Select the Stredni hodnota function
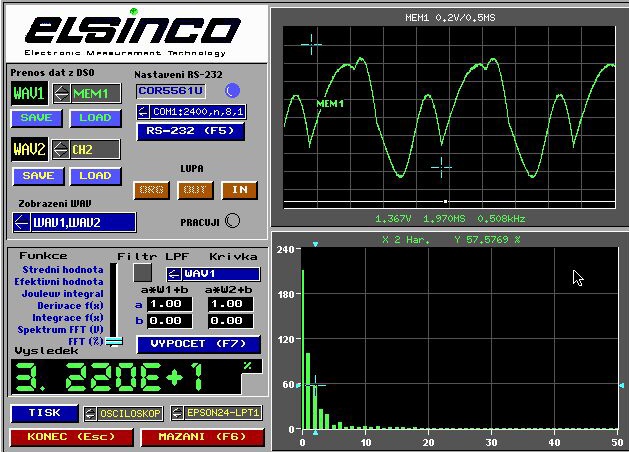This screenshot has width=629, height=452. 63,270
